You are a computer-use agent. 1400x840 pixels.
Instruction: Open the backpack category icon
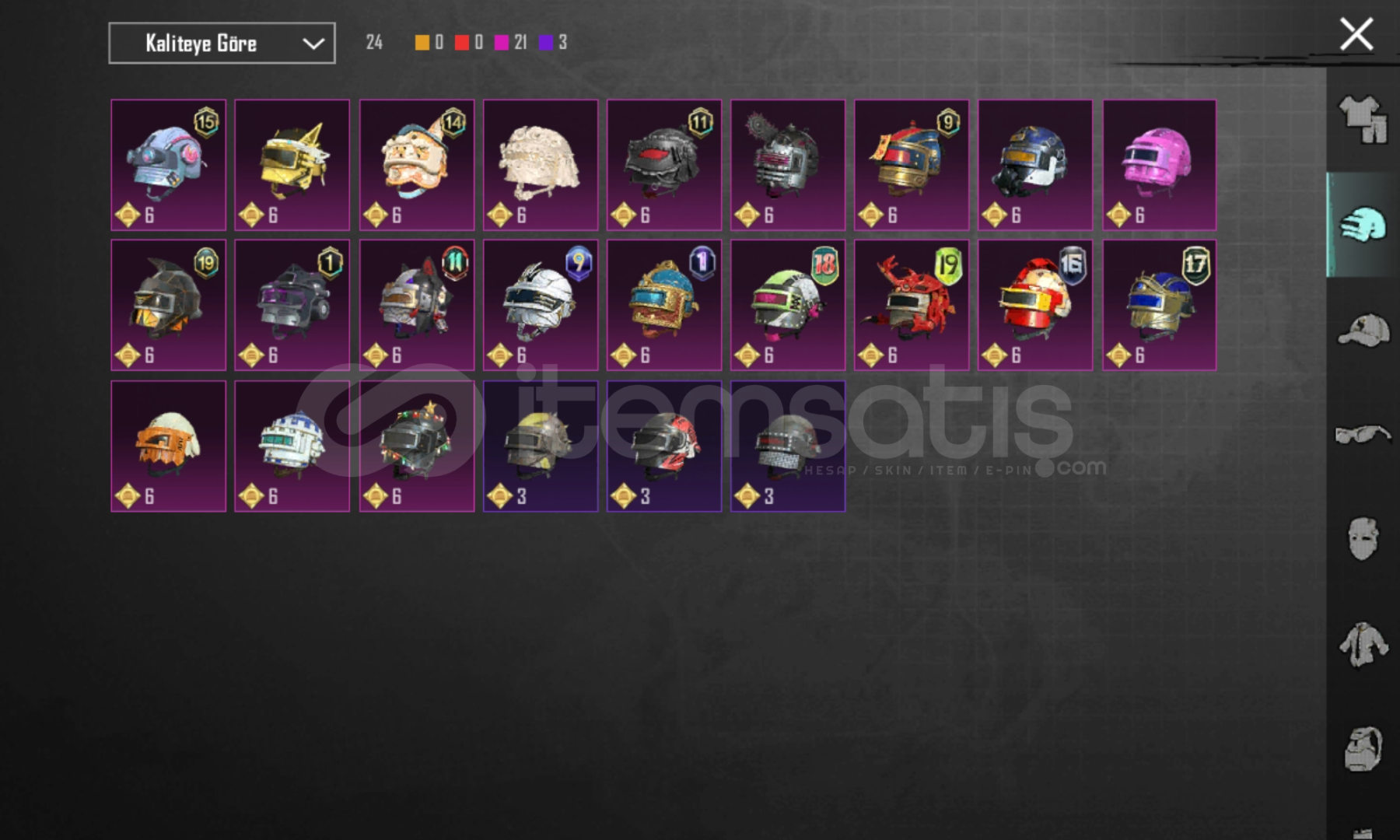(x=1363, y=748)
